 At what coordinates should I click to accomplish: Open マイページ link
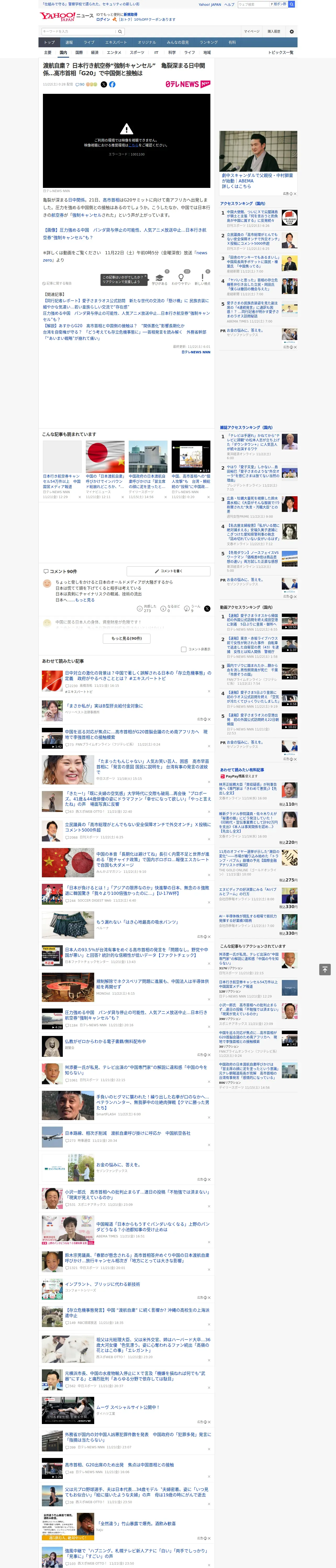click(x=252, y=31)
